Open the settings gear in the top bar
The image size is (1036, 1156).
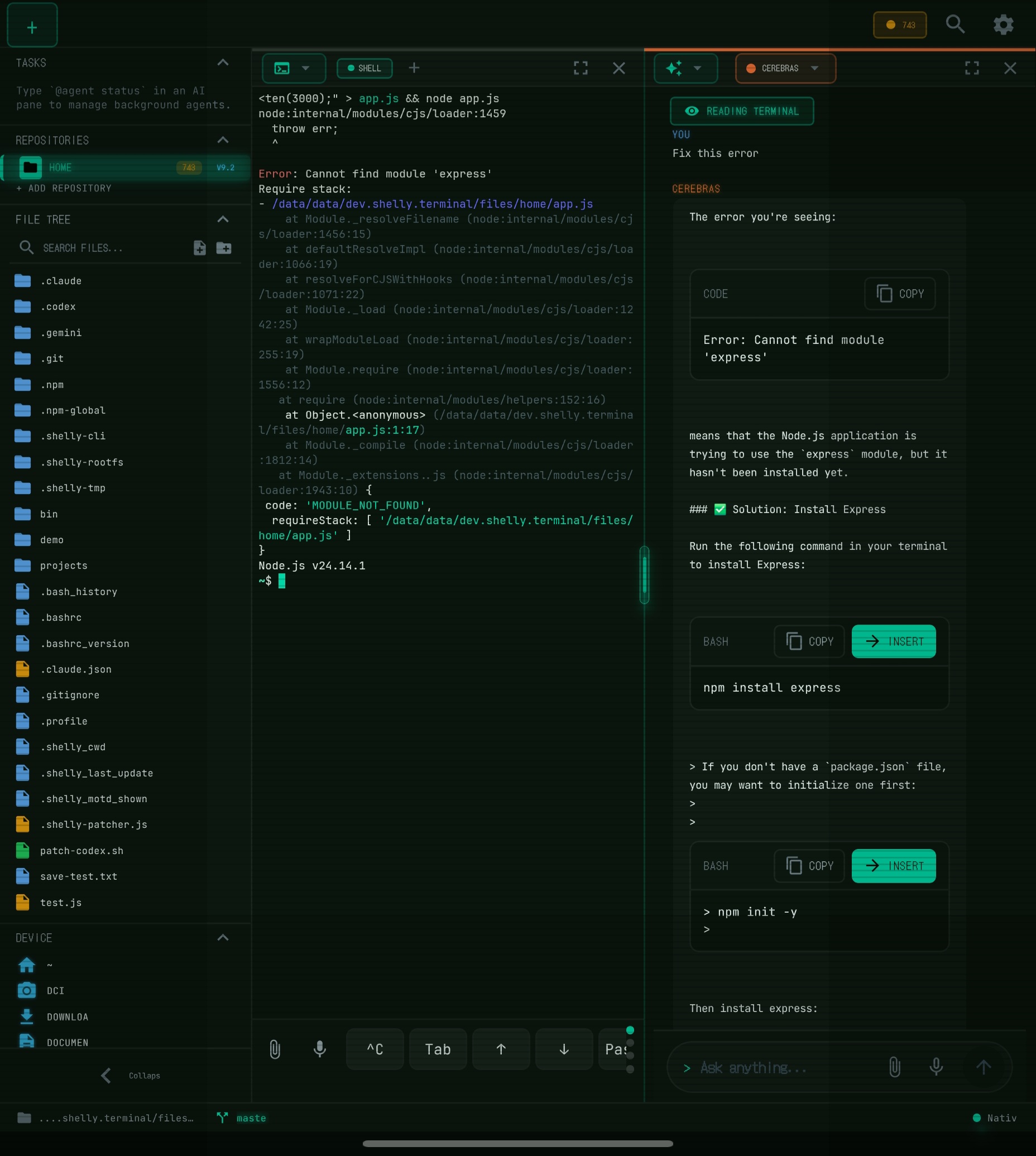click(1003, 25)
